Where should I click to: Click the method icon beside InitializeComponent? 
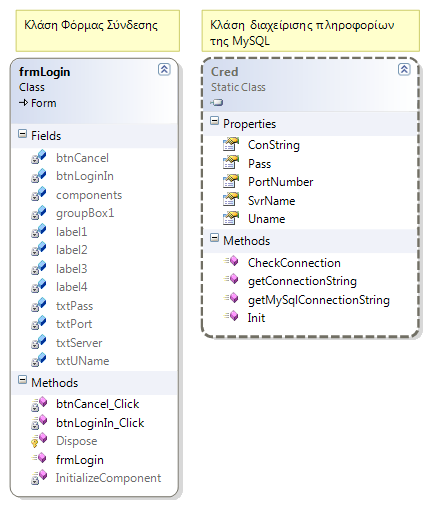(39, 477)
